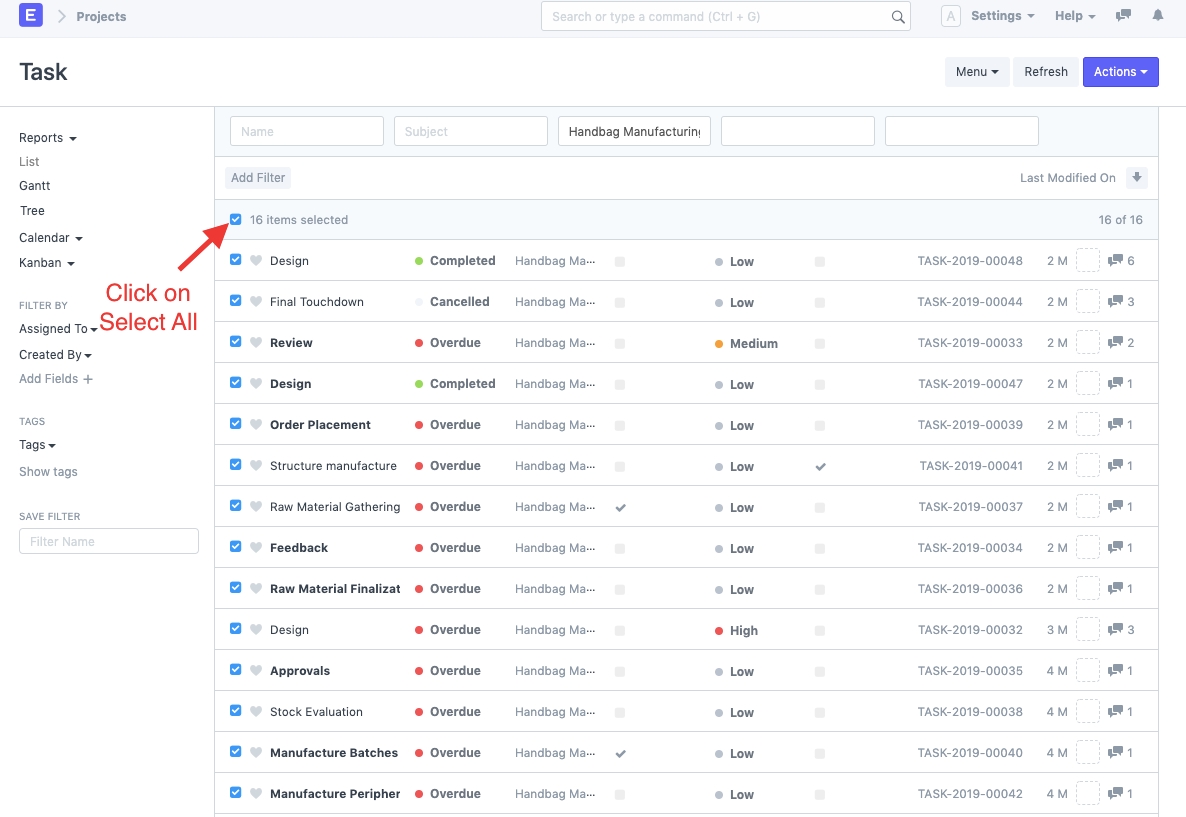Open the notifications bell icon

click(x=1158, y=16)
